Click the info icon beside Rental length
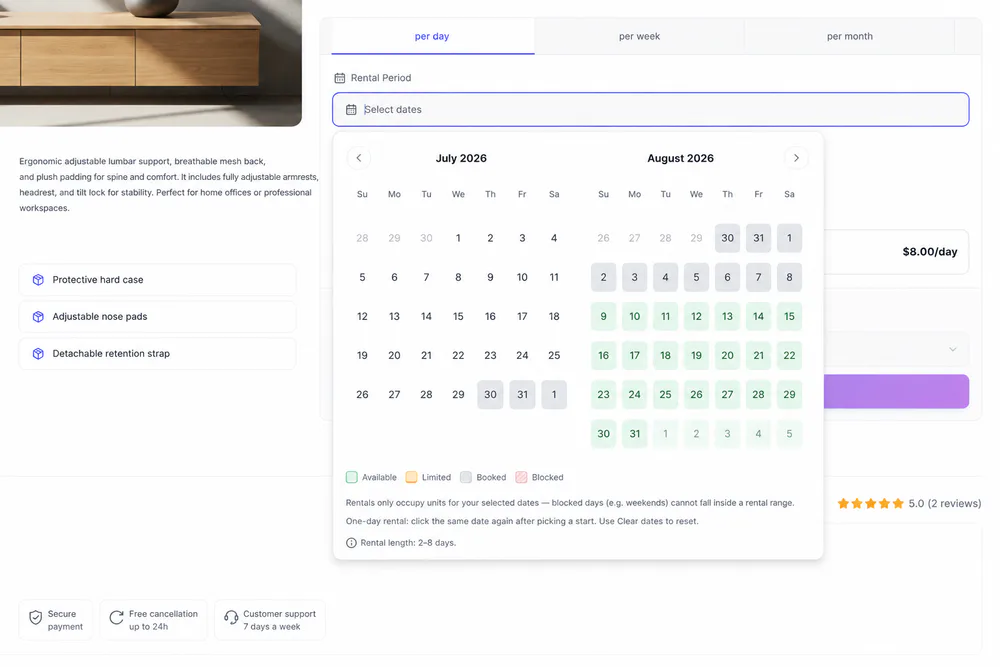 point(351,543)
